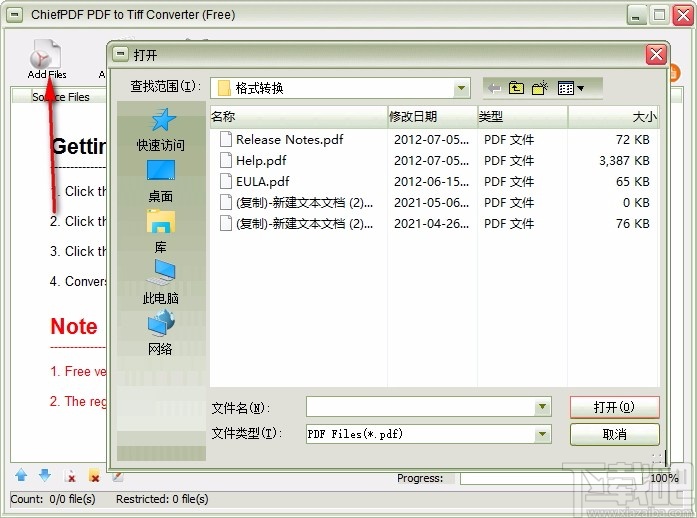The image size is (697, 518).
Task: Click the 65 KB size cell
Action: 633,181
